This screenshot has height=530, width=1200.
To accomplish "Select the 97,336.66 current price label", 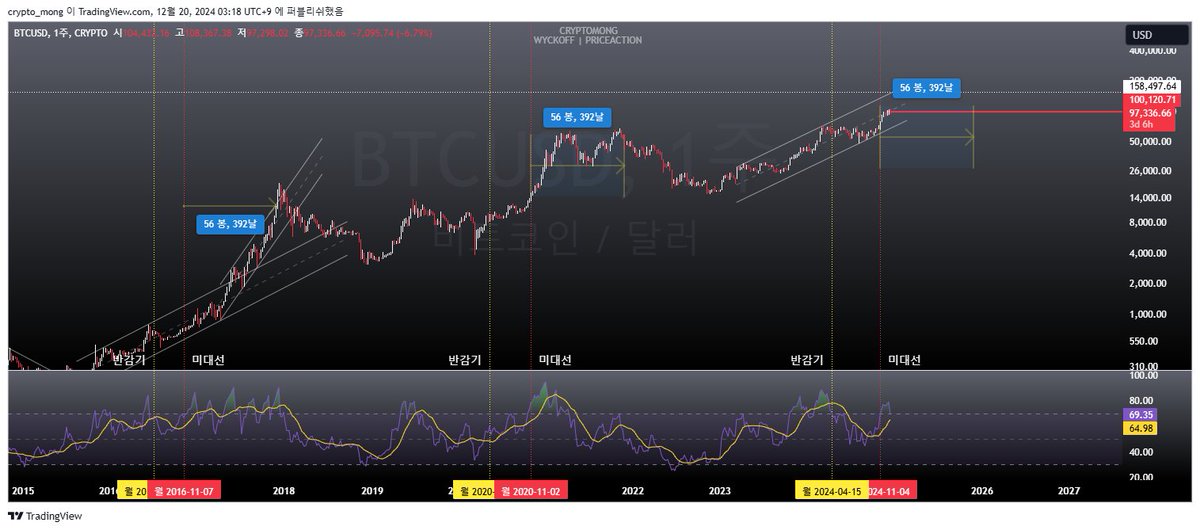I will click(1151, 113).
